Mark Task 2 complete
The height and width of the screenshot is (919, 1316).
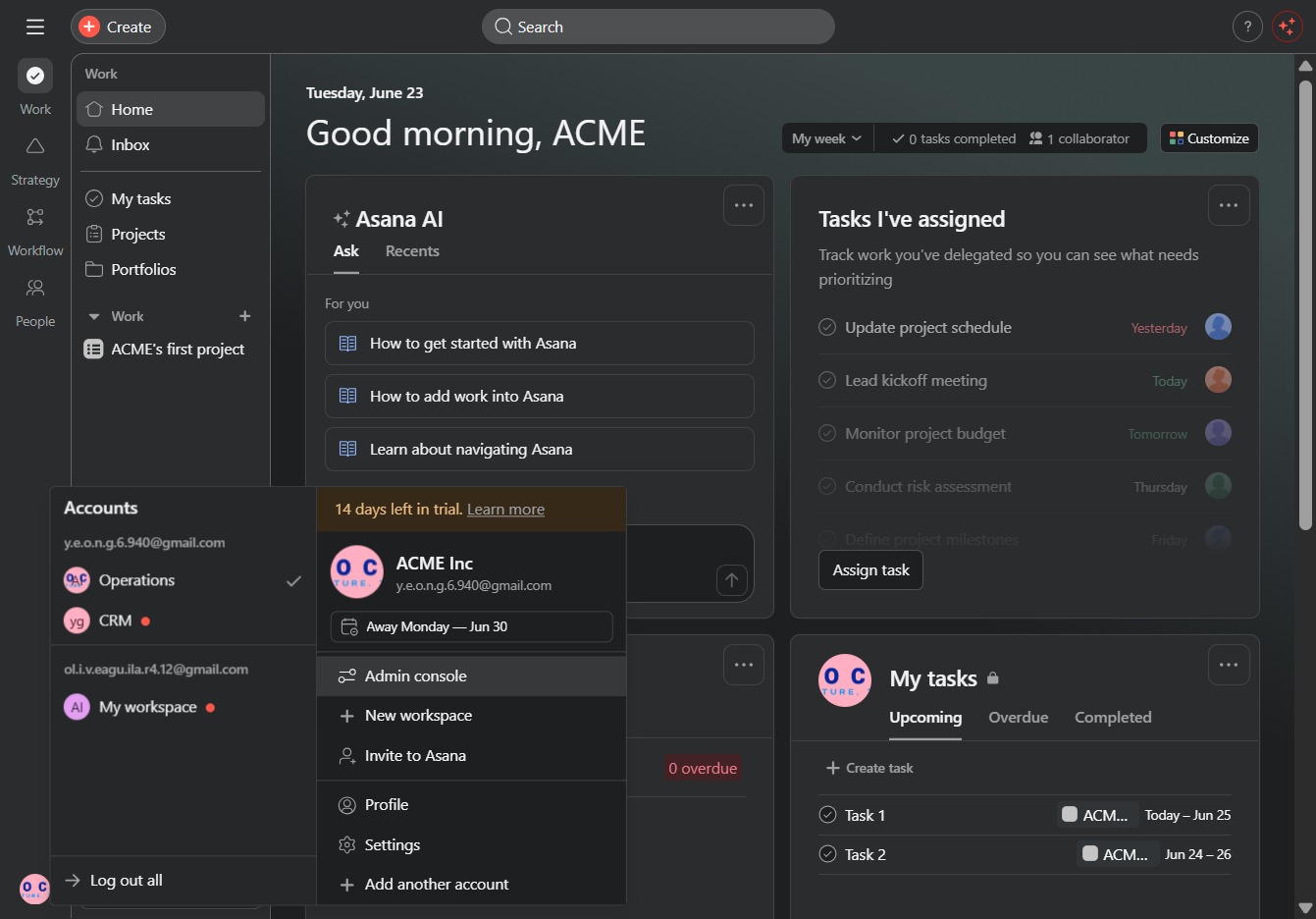[x=827, y=854]
